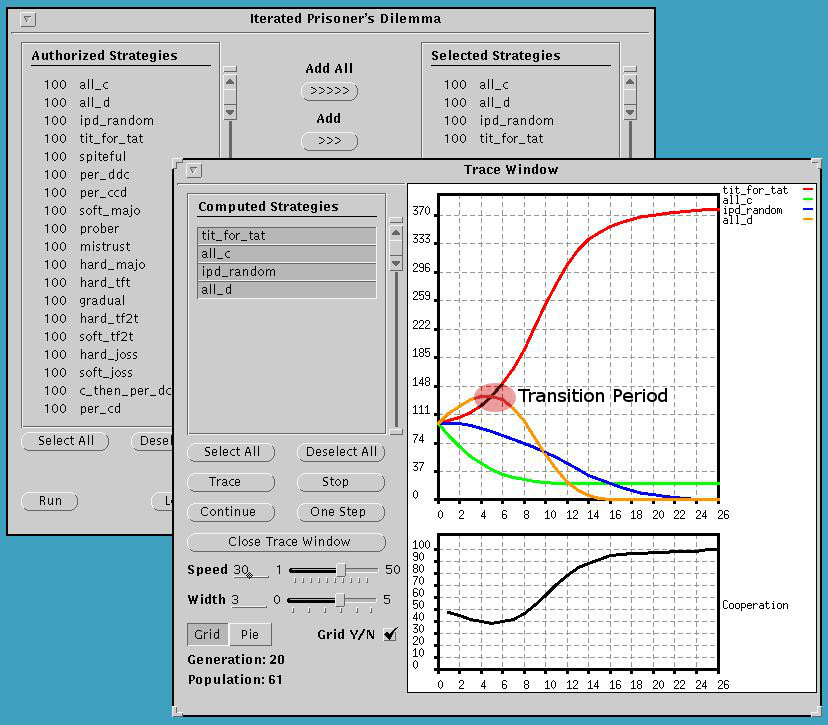Click the Speed slider handle

click(341, 570)
